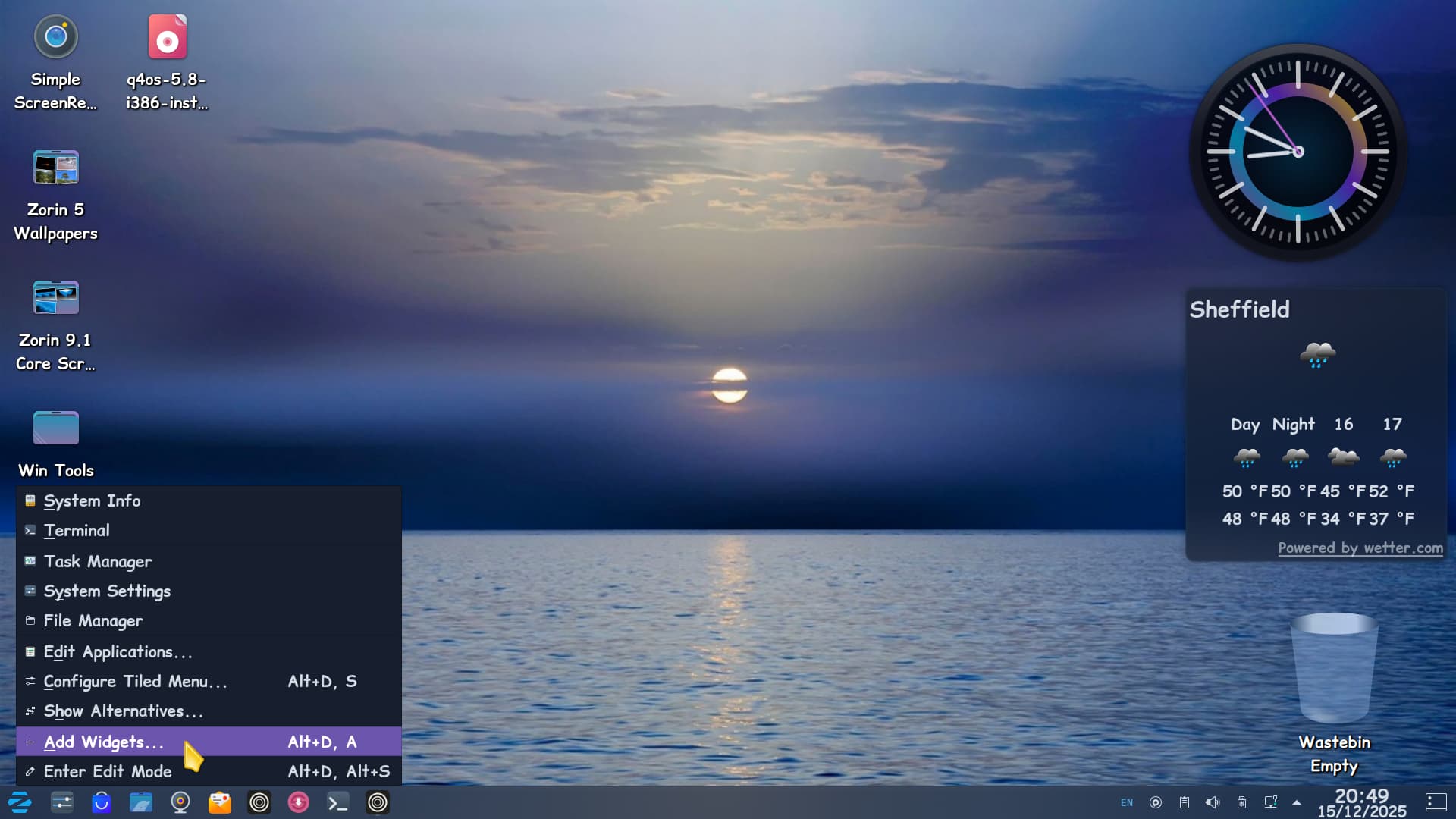Open the mail client taskbar icon
The height and width of the screenshot is (819, 1456).
[x=220, y=802]
